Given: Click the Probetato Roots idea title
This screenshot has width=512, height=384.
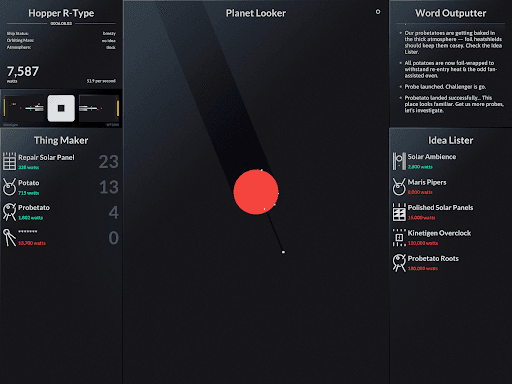Looking at the screenshot, I should 433,258.
